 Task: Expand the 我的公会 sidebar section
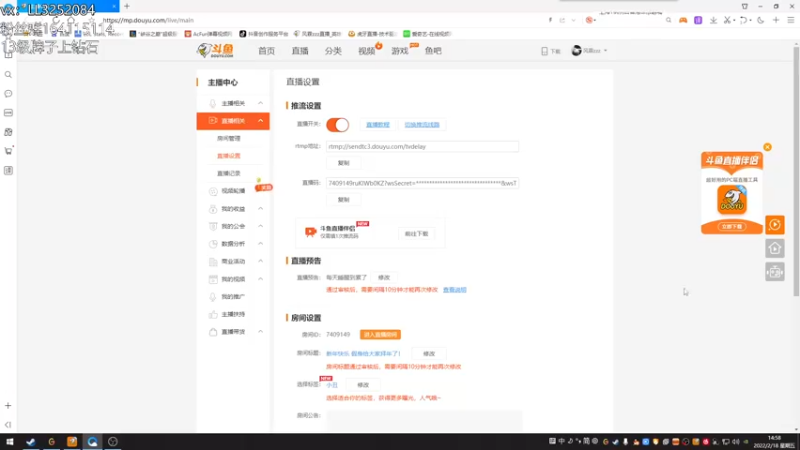pyautogui.click(x=260, y=226)
